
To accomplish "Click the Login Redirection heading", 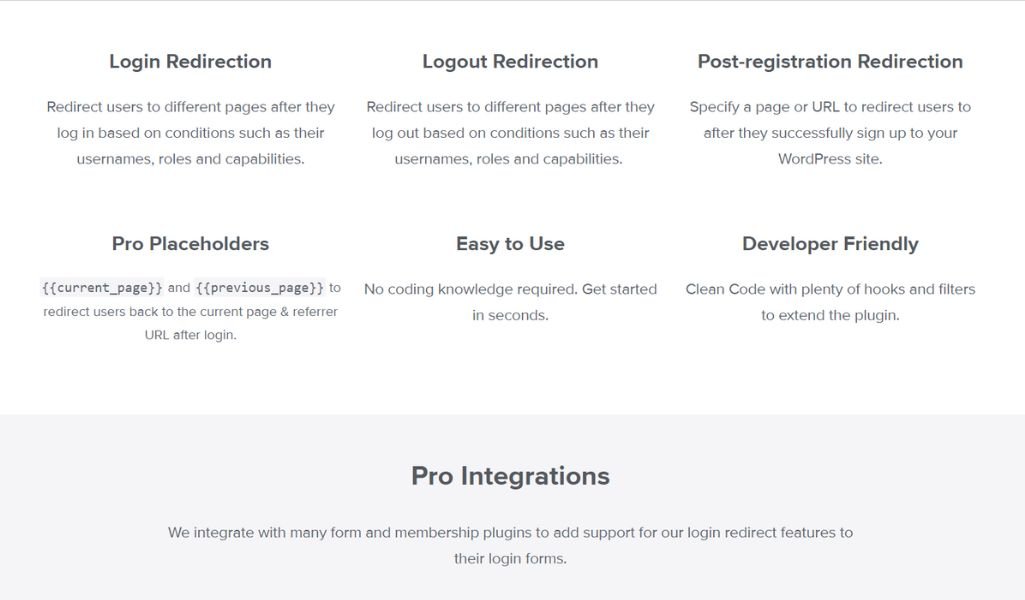I will pos(190,61).
